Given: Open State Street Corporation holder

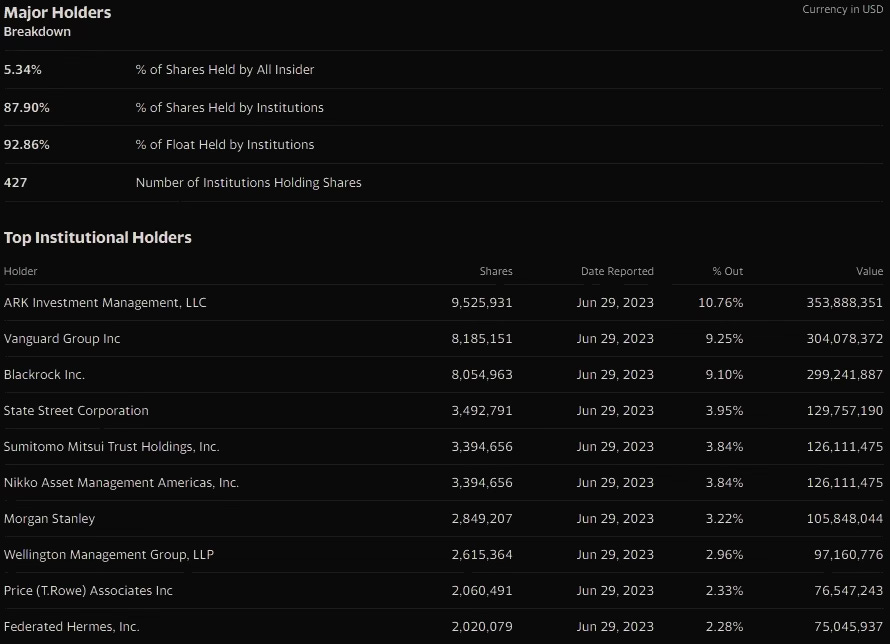Looking at the screenshot, I should pos(76,411).
